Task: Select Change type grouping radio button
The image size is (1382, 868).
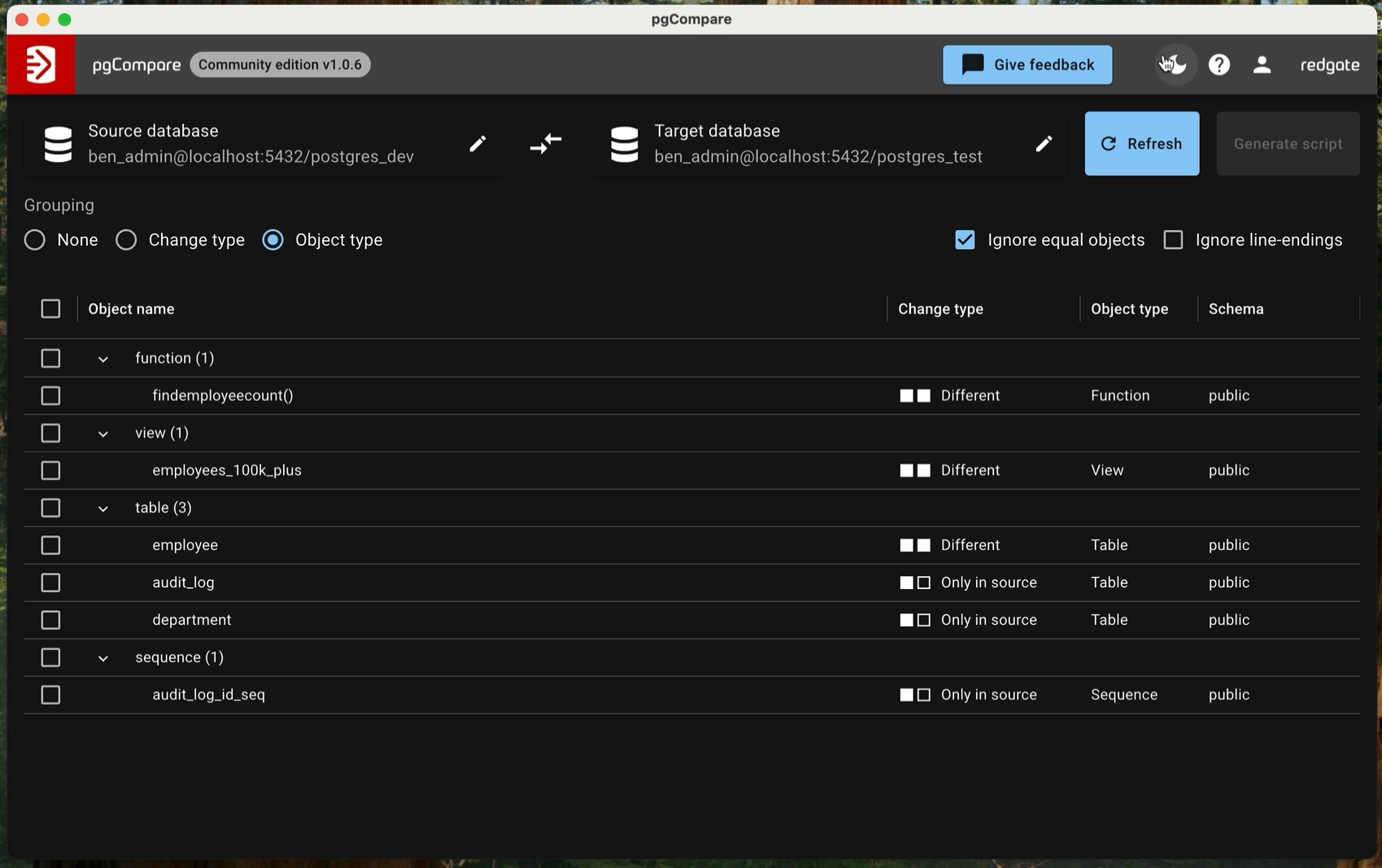Action: 126,240
